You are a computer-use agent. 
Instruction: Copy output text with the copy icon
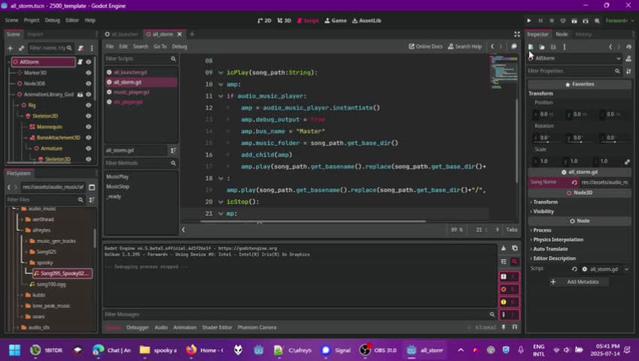click(x=515, y=248)
